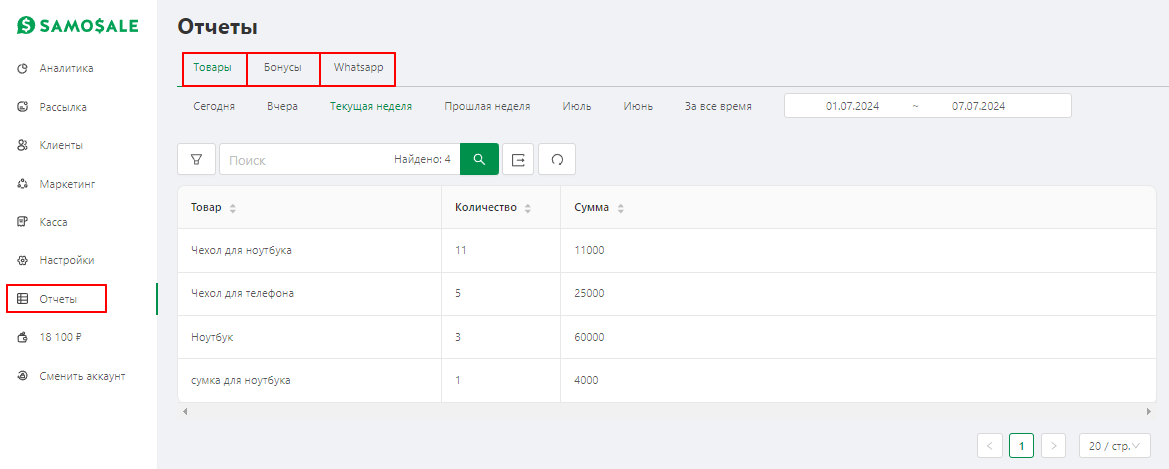Viewport: 1169px width, 469px height.
Task: Click the Отчеты page heading
Action: click(218, 28)
